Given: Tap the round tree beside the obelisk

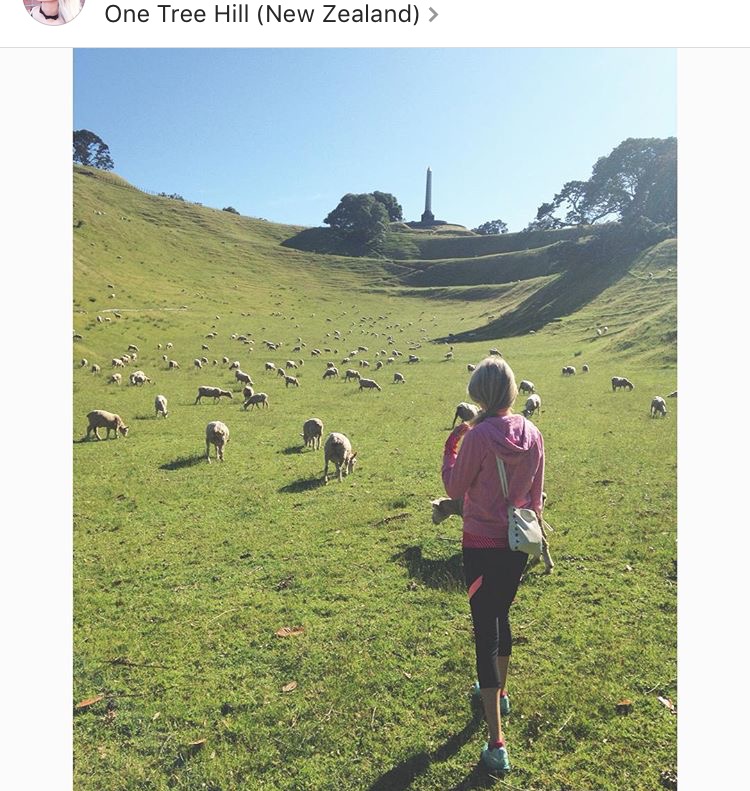Looking at the screenshot, I should coord(362,214).
